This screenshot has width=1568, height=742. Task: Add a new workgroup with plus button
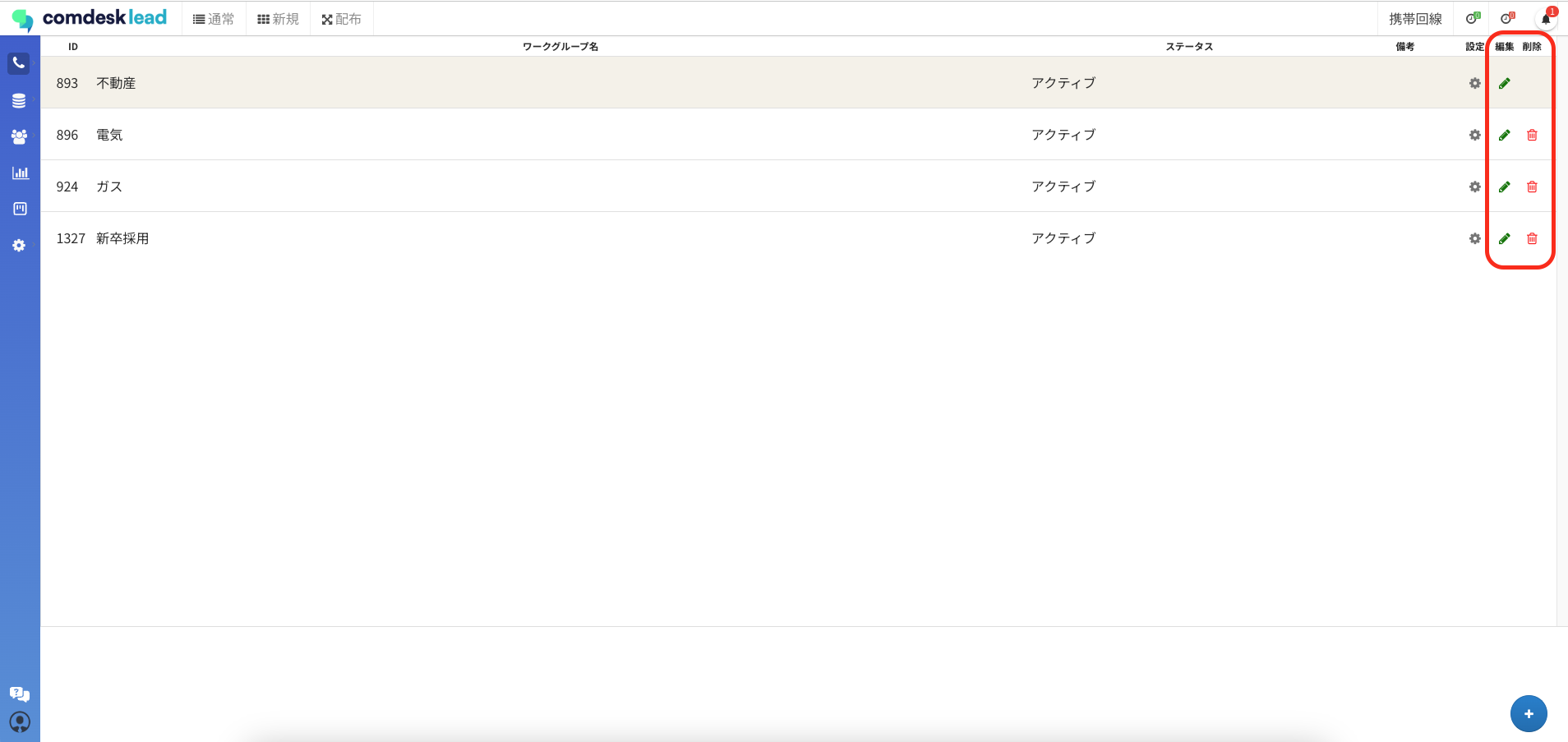point(1529,713)
